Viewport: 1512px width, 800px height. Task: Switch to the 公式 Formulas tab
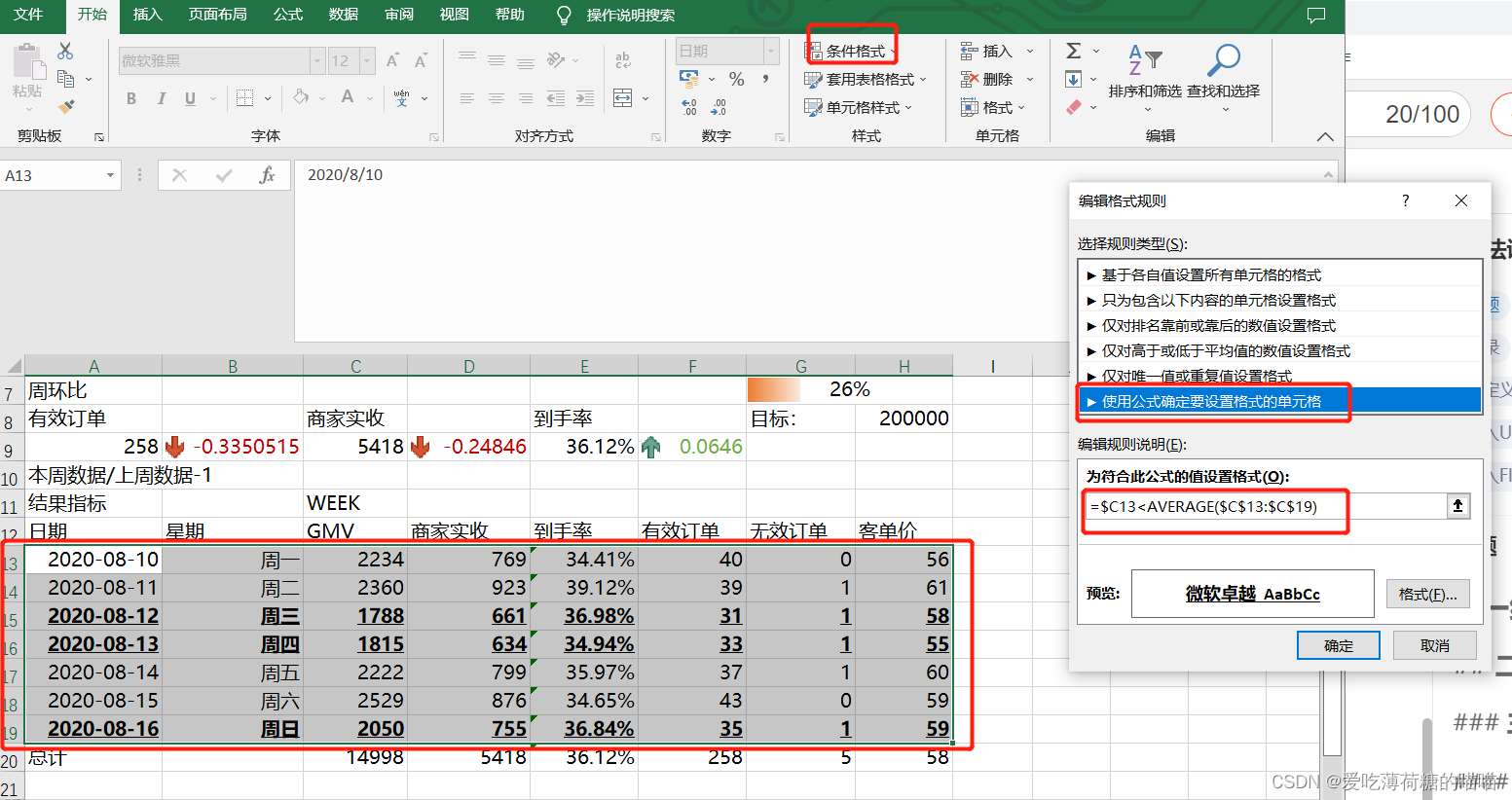(287, 15)
